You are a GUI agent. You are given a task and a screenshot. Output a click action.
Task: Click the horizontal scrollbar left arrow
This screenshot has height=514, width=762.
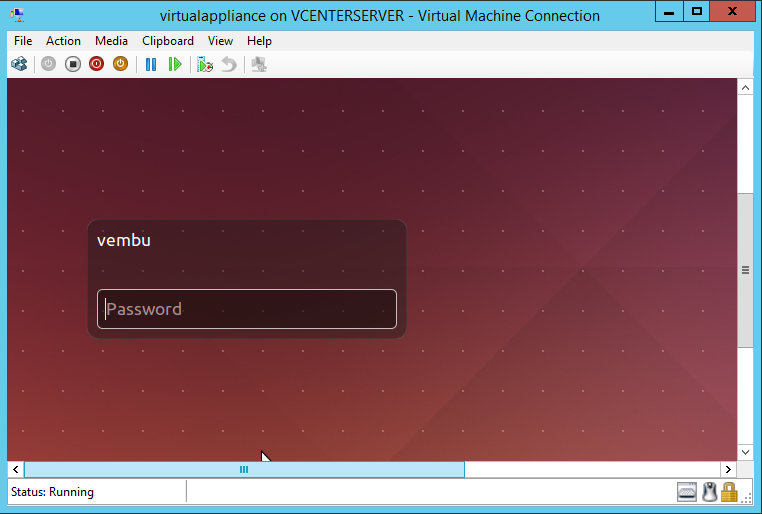(x=16, y=469)
